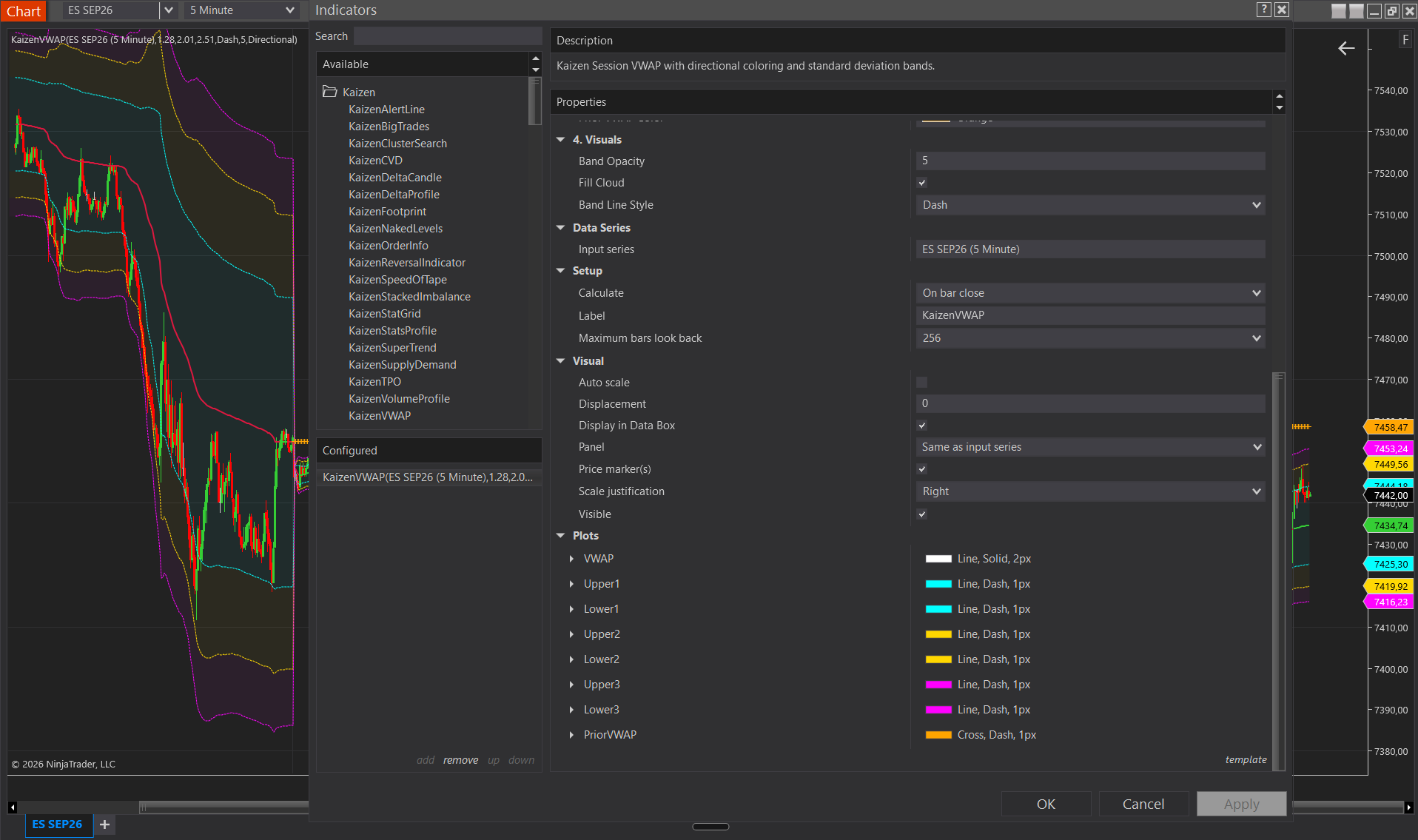1418x840 pixels.
Task: Click the Apply button
Action: (x=1241, y=804)
